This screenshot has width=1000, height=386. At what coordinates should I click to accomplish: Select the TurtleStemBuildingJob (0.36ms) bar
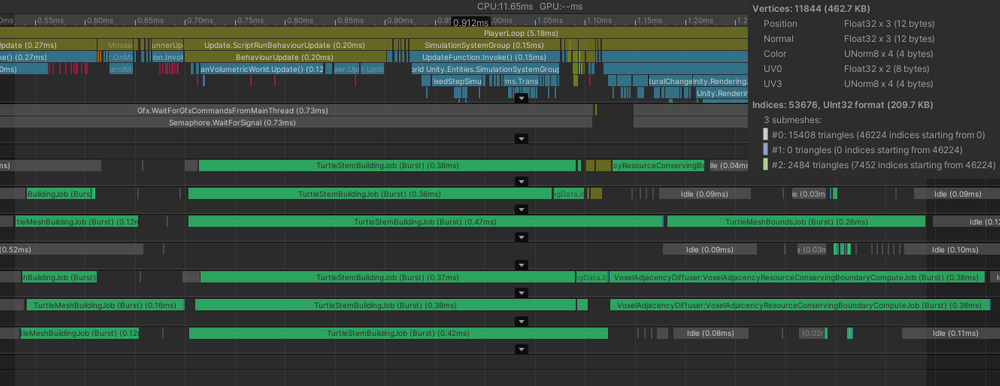pyautogui.click(x=370, y=193)
